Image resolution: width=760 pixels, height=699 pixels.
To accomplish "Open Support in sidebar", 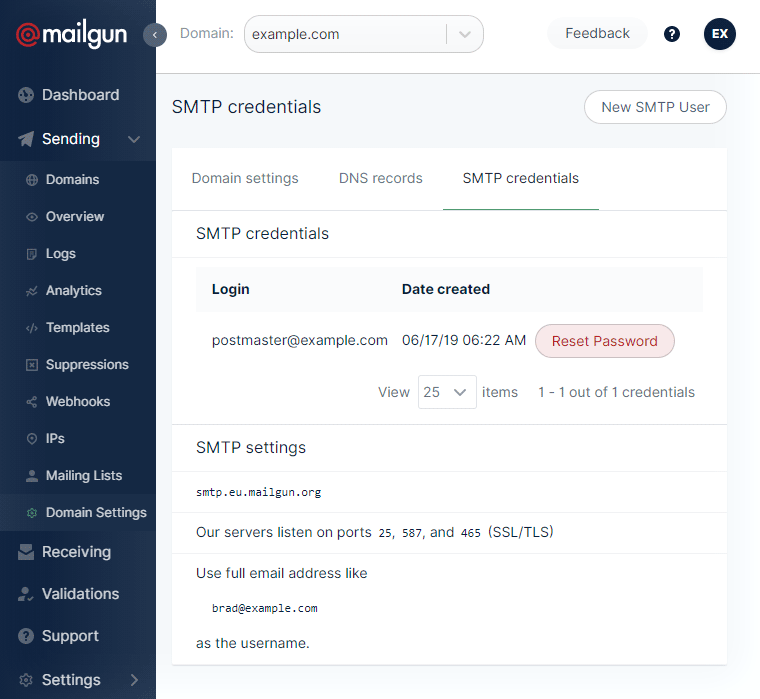I will [x=70, y=636].
